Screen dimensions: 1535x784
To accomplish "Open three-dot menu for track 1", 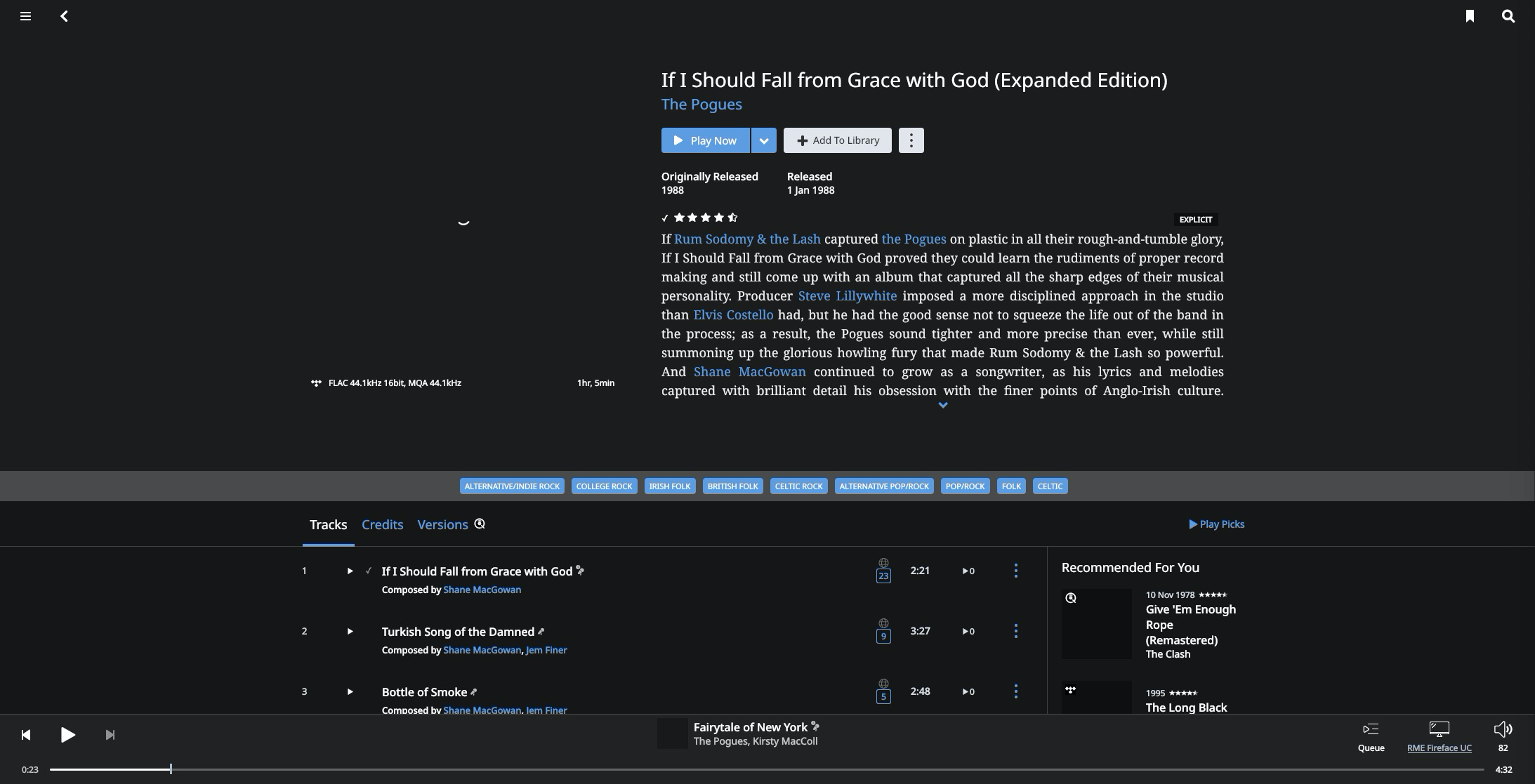I will [1015, 571].
